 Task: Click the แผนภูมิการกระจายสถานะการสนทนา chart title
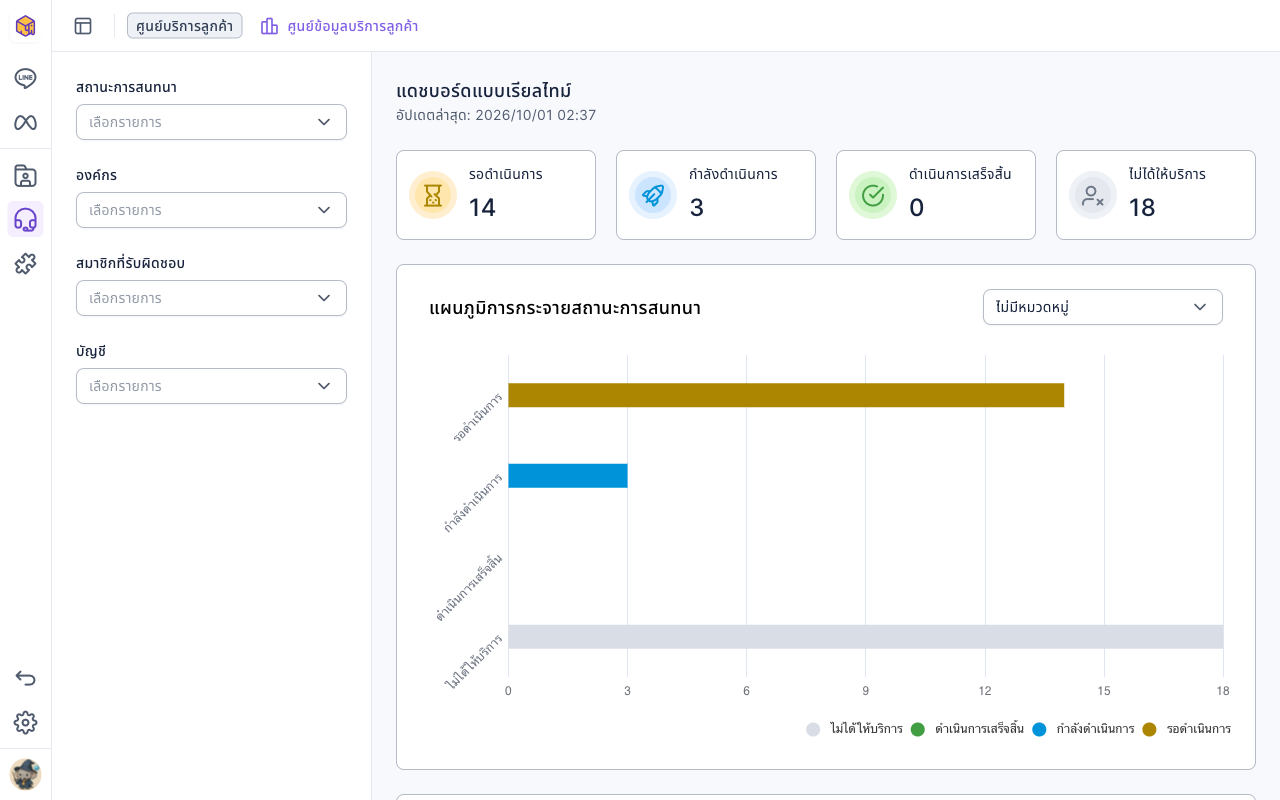coord(565,308)
